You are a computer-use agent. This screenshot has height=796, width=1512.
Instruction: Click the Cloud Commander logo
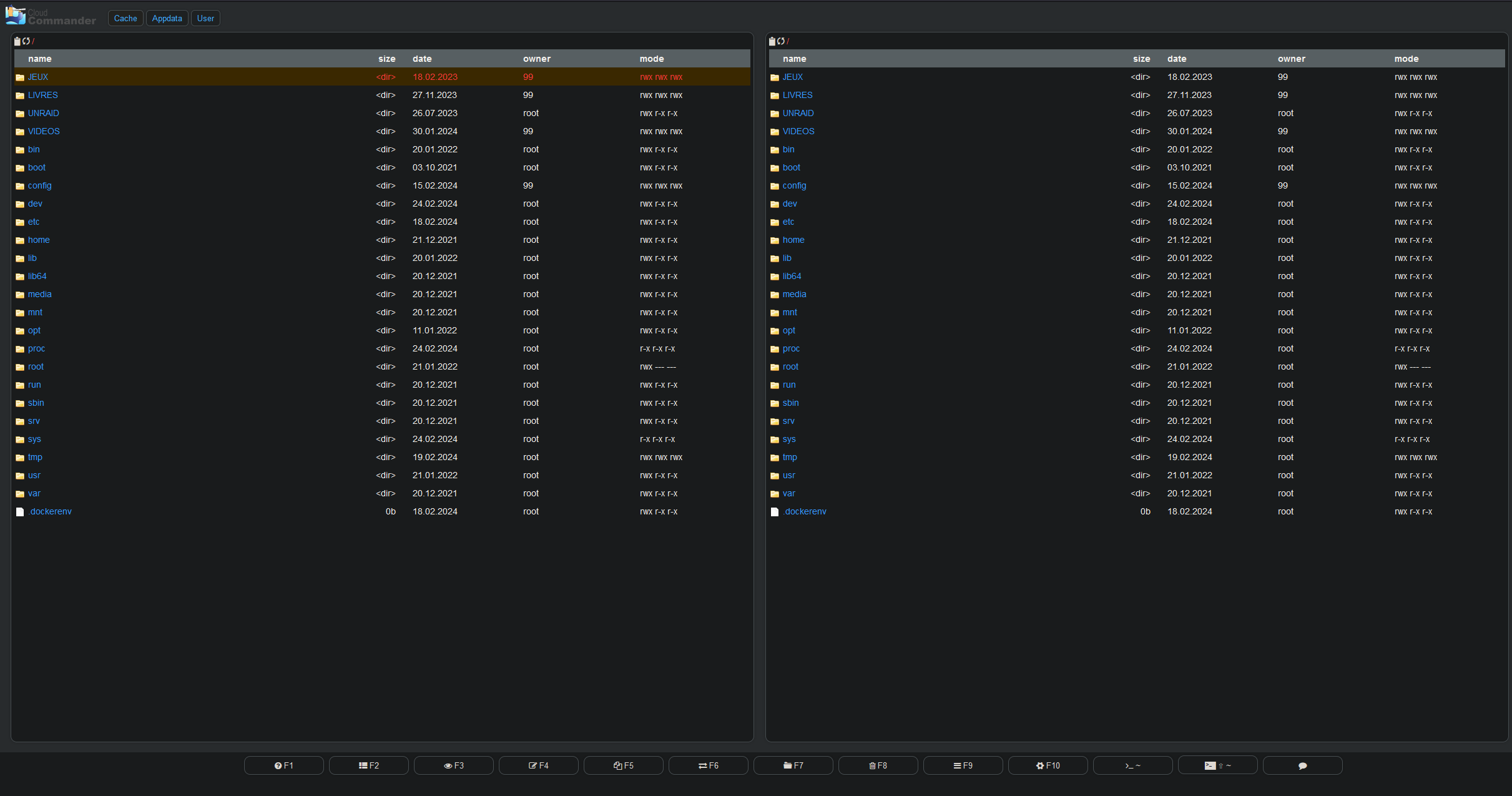pos(51,16)
